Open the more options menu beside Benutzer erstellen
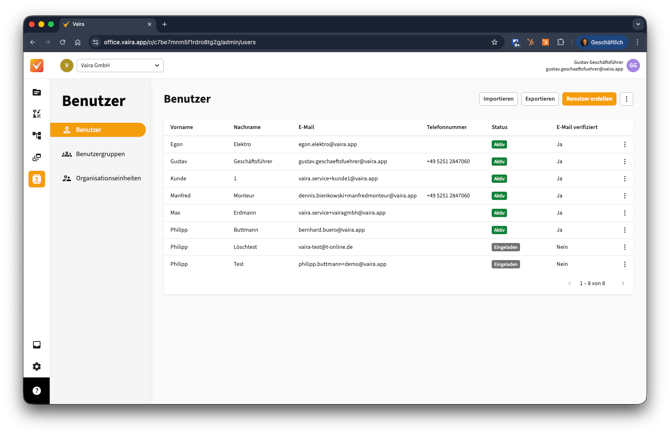This screenshot has width=670, height=435. coord(626,99)
